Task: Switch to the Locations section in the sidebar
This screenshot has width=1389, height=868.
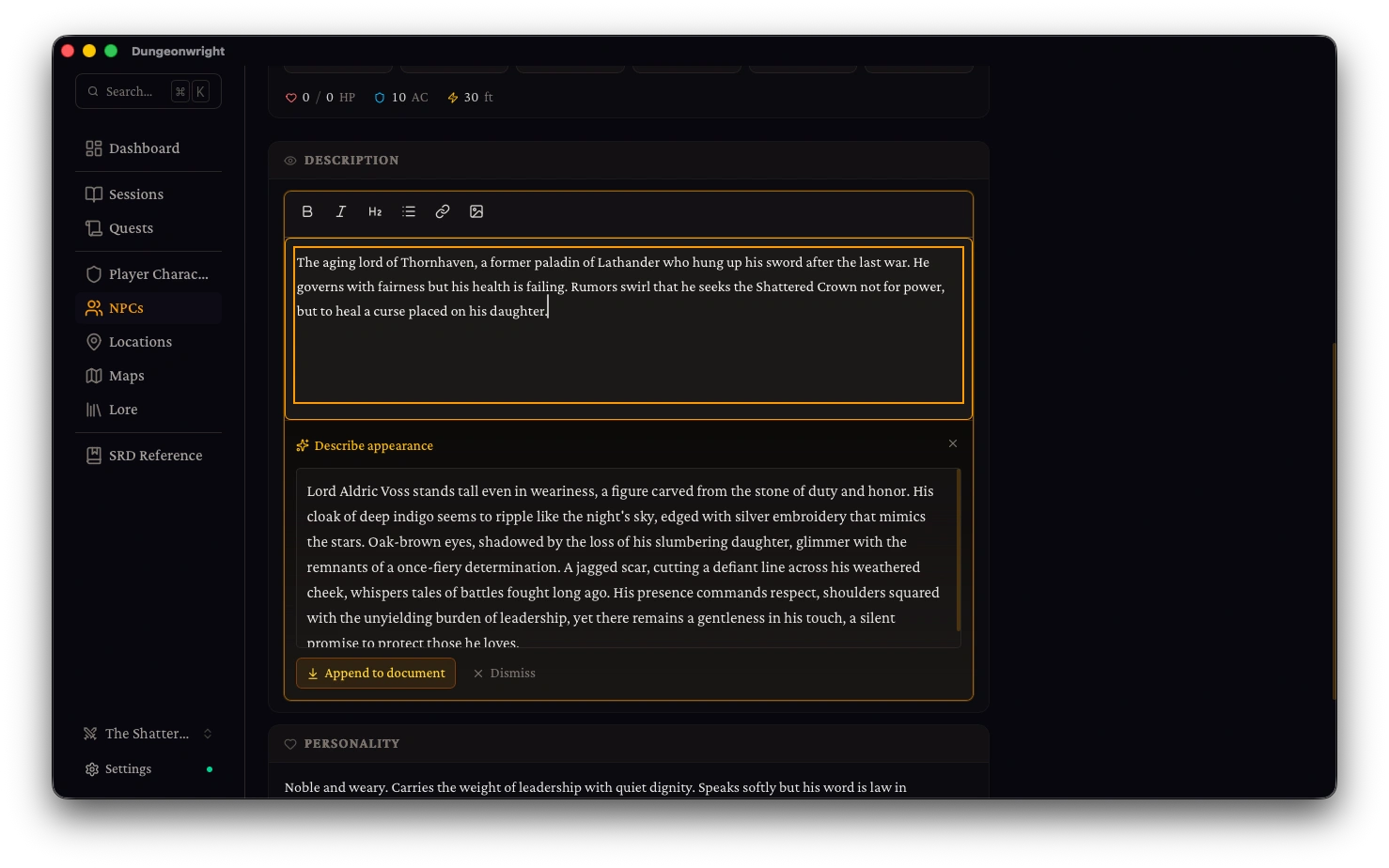Action: click(x=139, y=341)
